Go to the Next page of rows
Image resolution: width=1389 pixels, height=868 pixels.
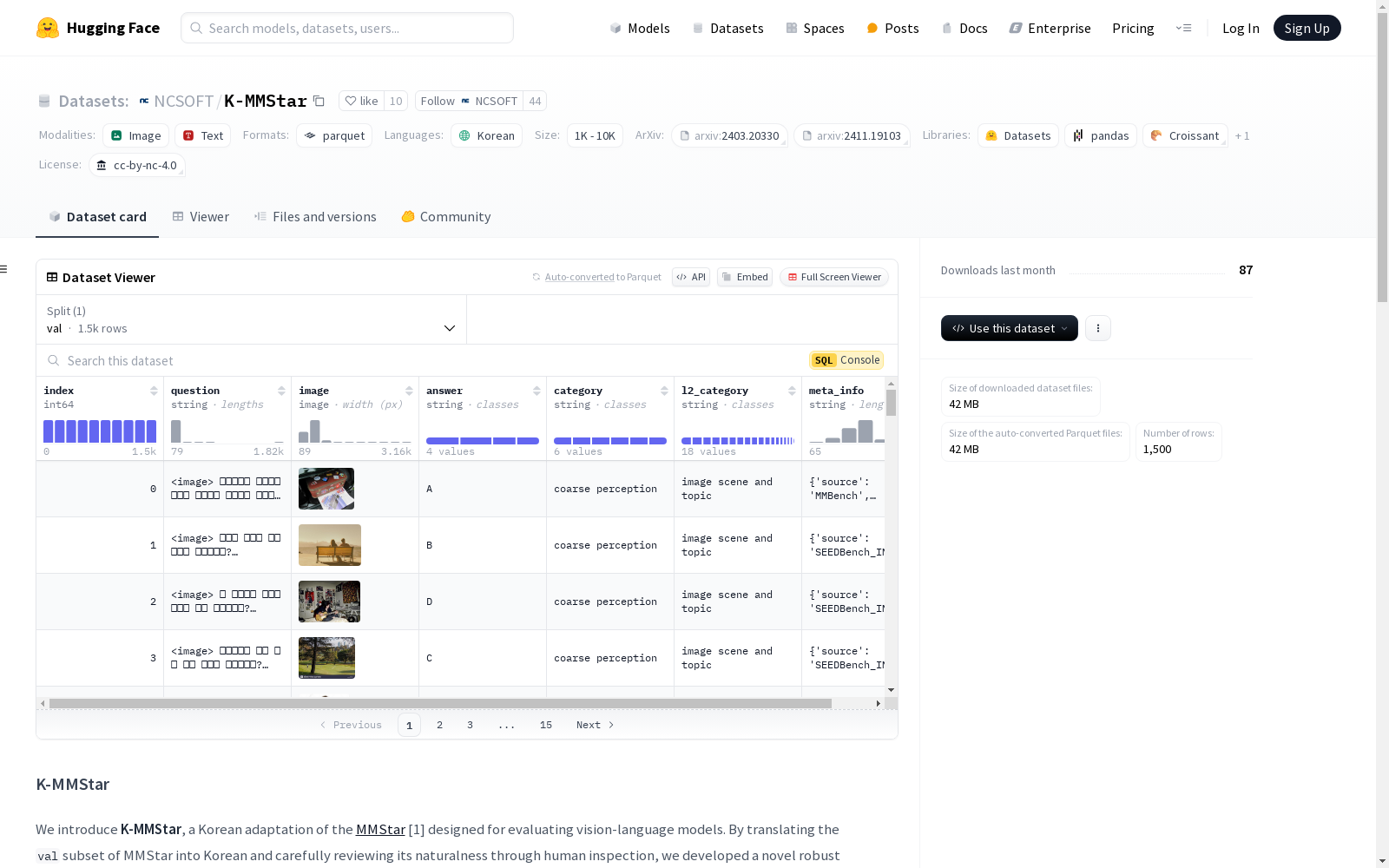[596, 725]
